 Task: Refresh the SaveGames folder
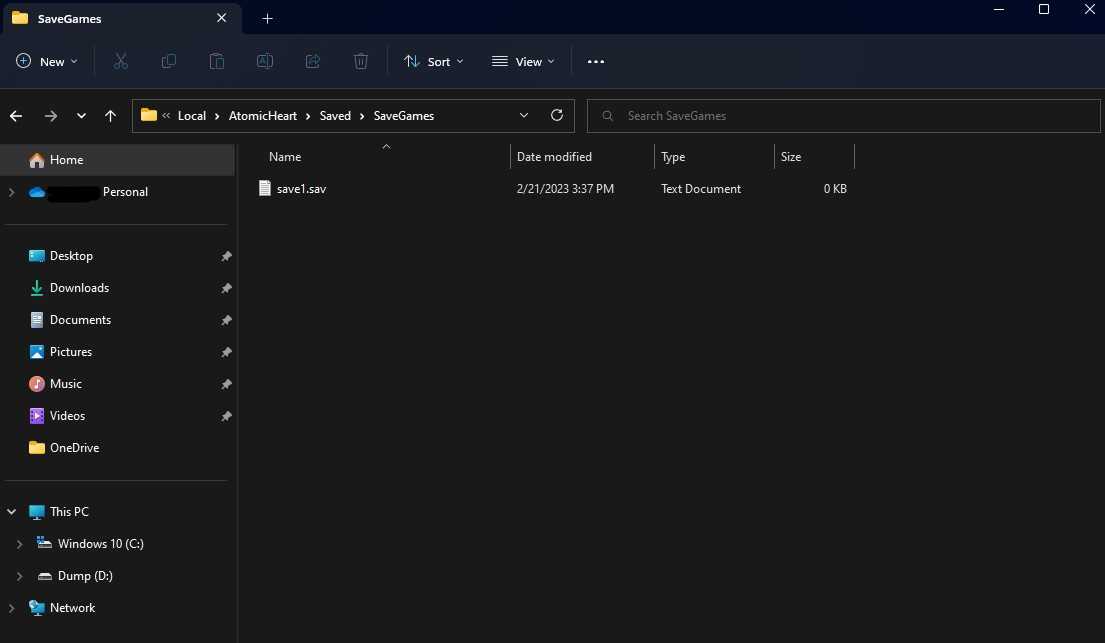point(557,115)
